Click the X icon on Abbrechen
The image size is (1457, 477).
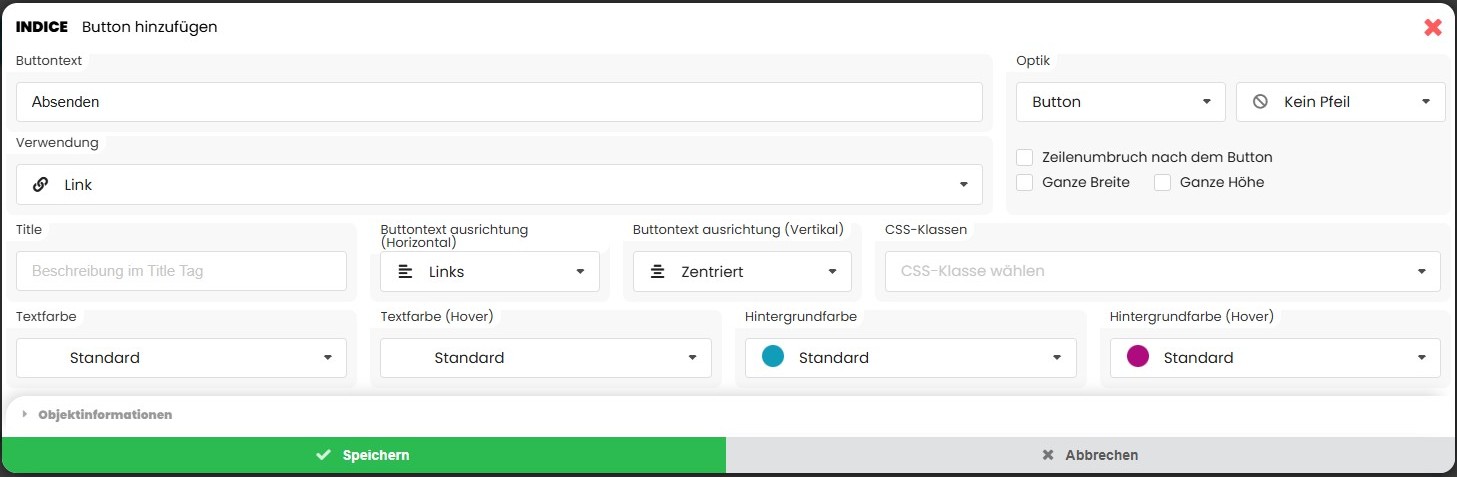click(1048, 455)
